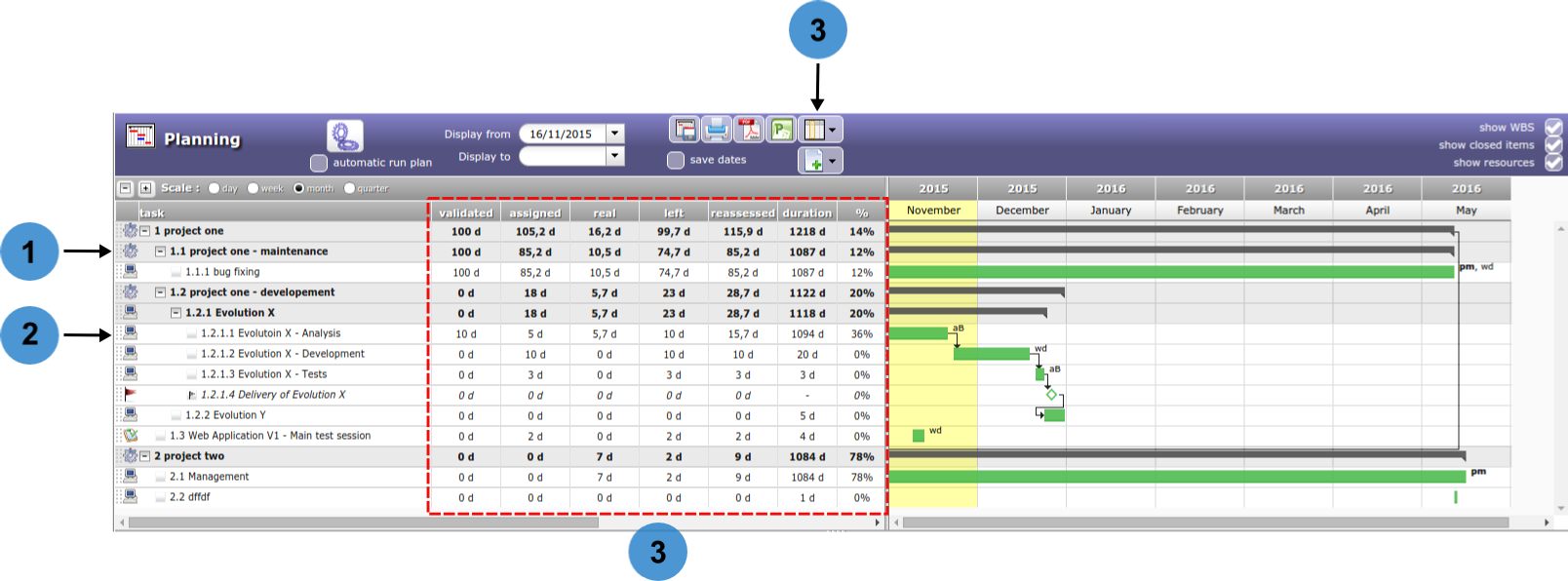Click the test session icon of Web Application V1
Viewport: 1568px width, 581px height.
(x=130, y=436)
